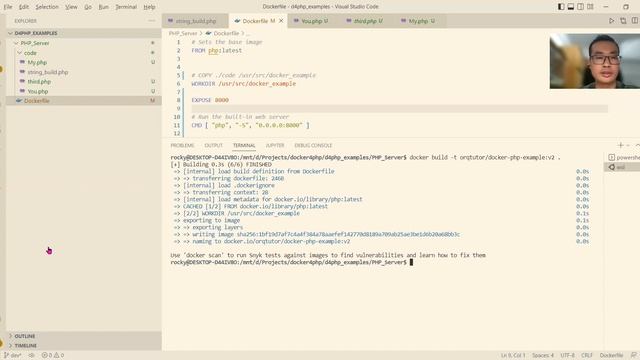
Task: Open the feedback icon in the status bar
Action: pyautogui.click(x=633, y=355)
